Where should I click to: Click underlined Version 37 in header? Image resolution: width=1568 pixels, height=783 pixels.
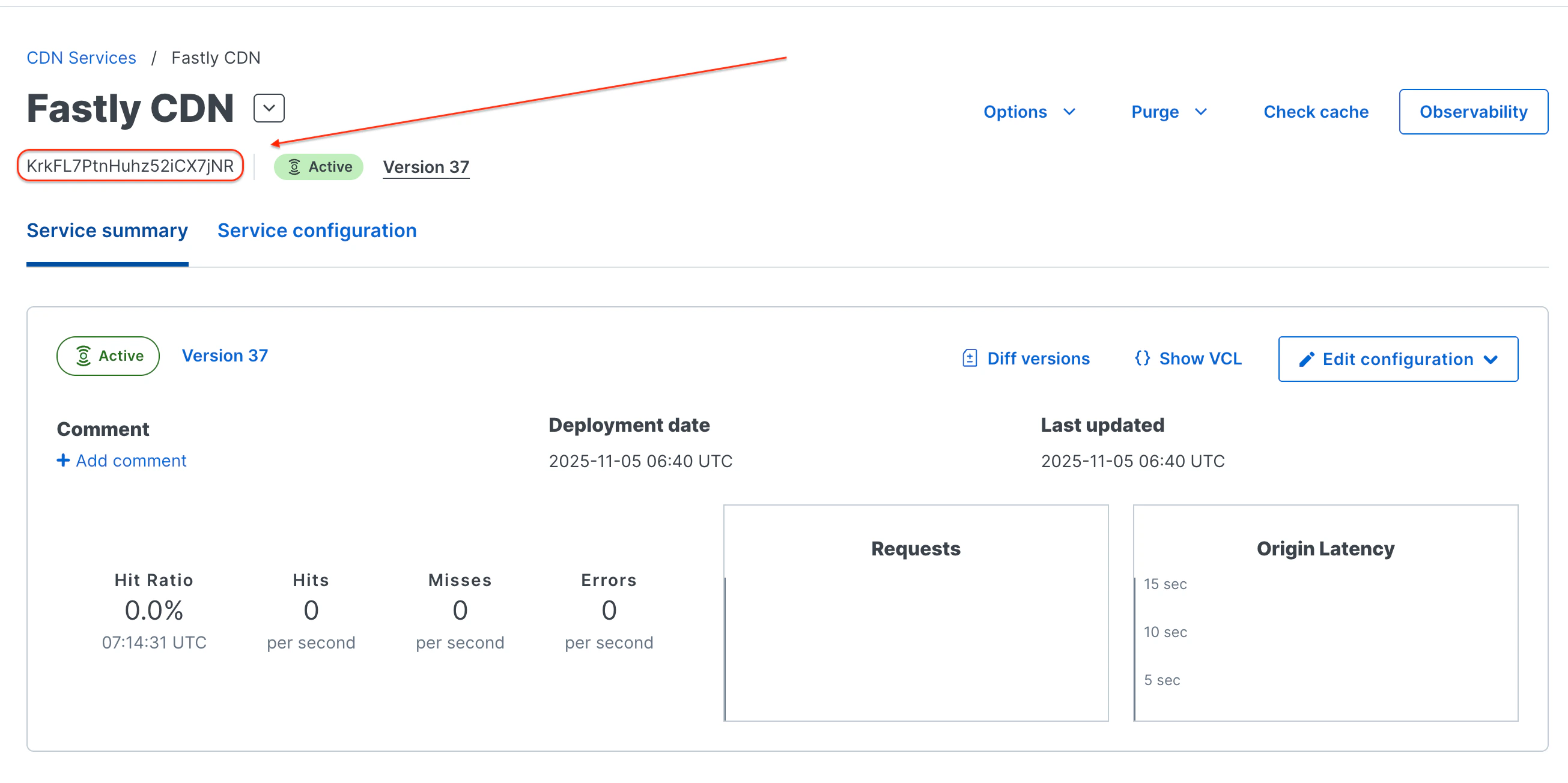pos(425,167)
